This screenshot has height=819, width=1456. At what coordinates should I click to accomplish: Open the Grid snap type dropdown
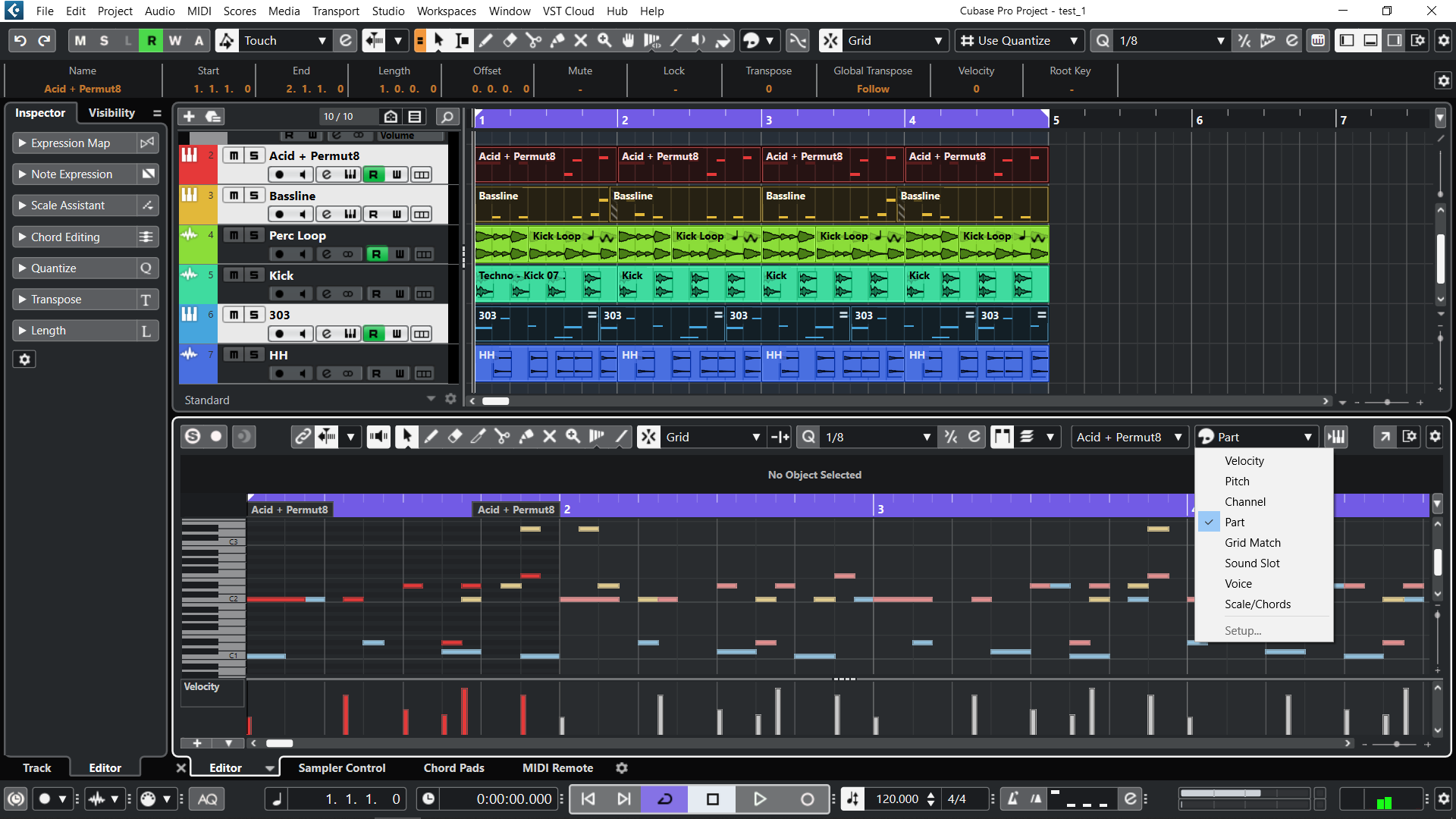[x=895, y=41]
